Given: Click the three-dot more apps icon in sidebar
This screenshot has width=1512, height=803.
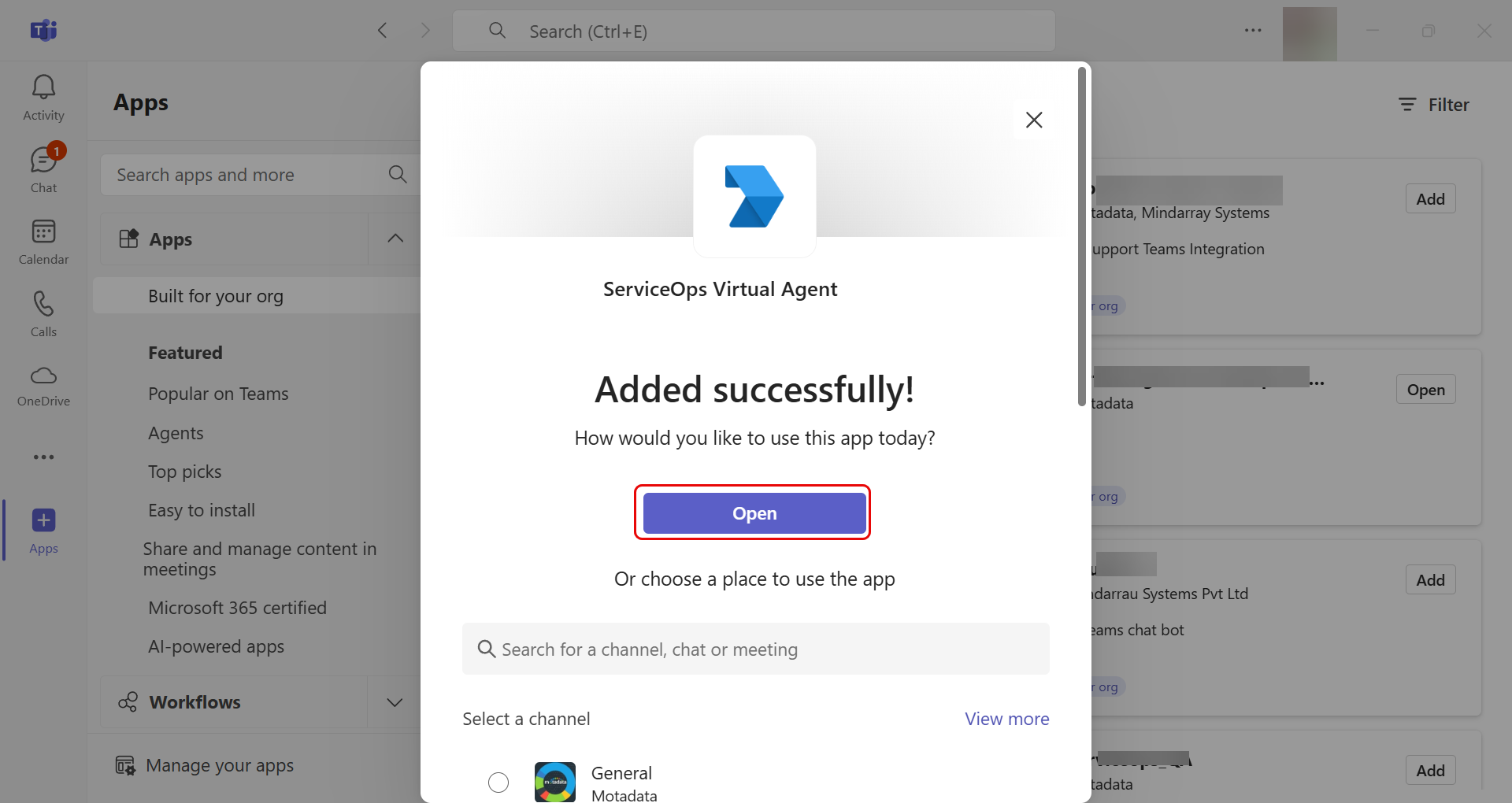Looking at the screenshot, I should pos(43,457).
